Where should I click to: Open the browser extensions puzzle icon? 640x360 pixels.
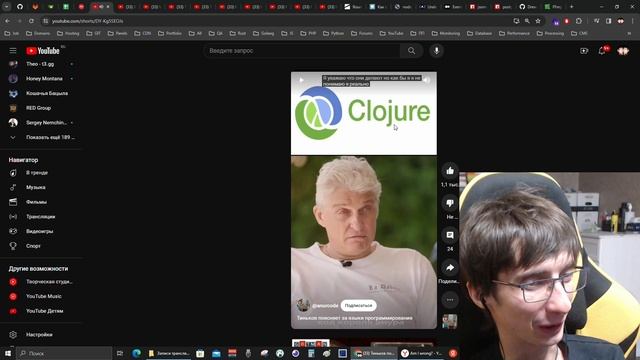[579, 21]
